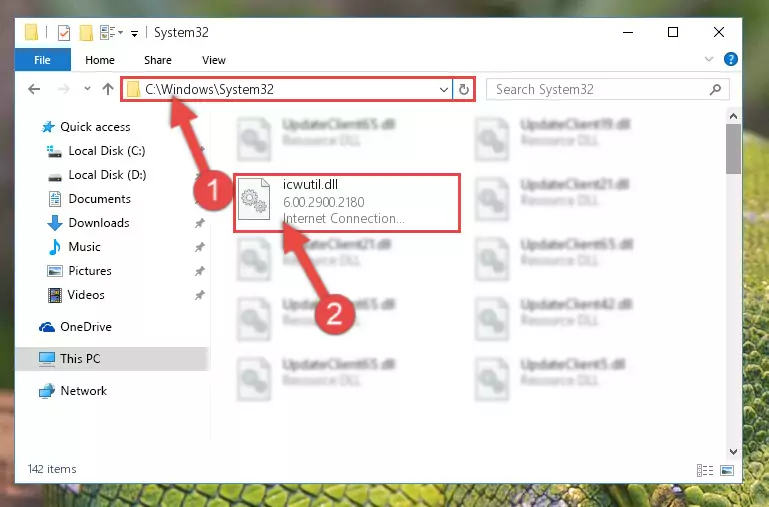Click the Properties quick access toolbar icon

coord(64,33)
